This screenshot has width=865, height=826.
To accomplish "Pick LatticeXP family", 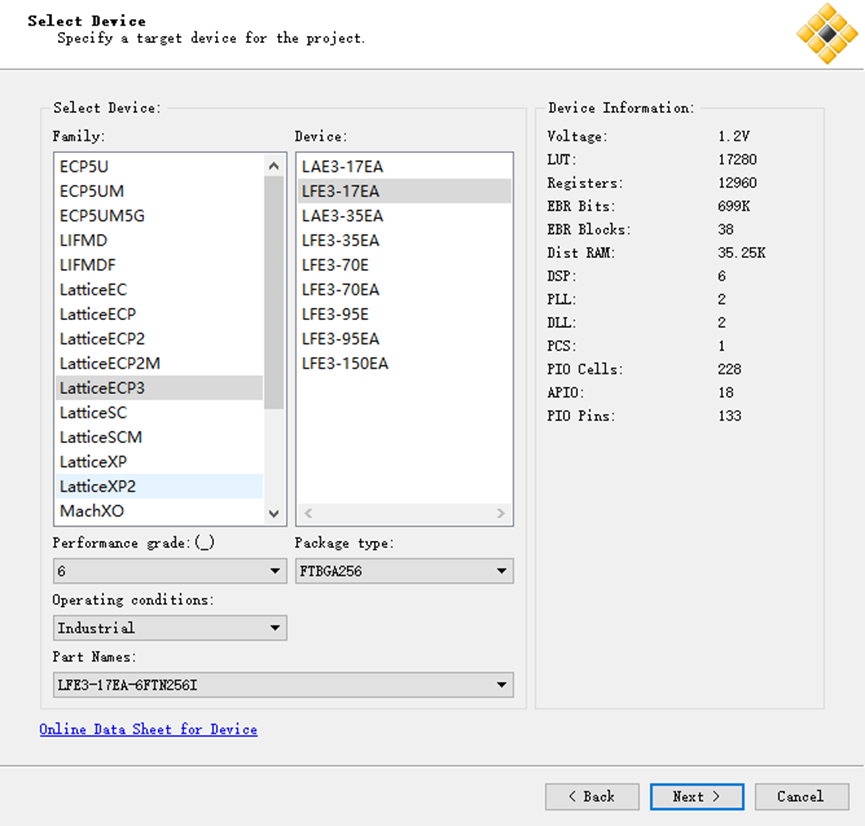I will (x=159, y=462).
